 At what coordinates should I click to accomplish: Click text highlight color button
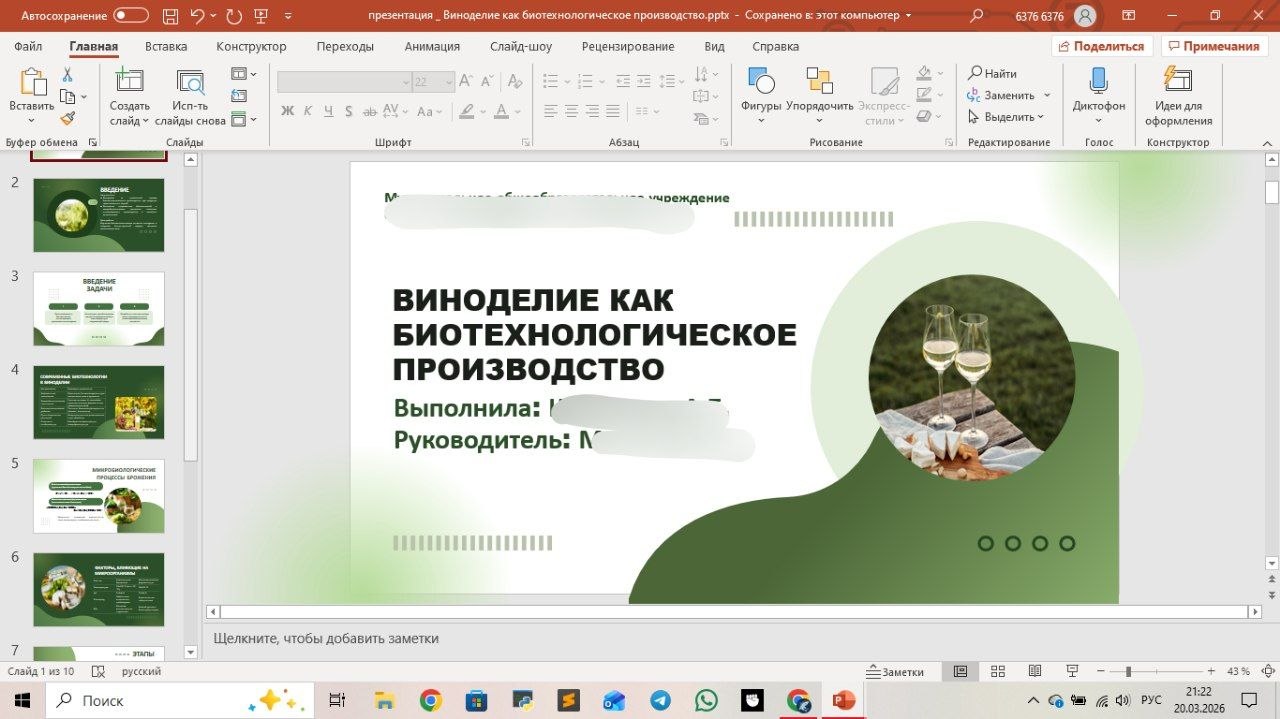point(465,111)
